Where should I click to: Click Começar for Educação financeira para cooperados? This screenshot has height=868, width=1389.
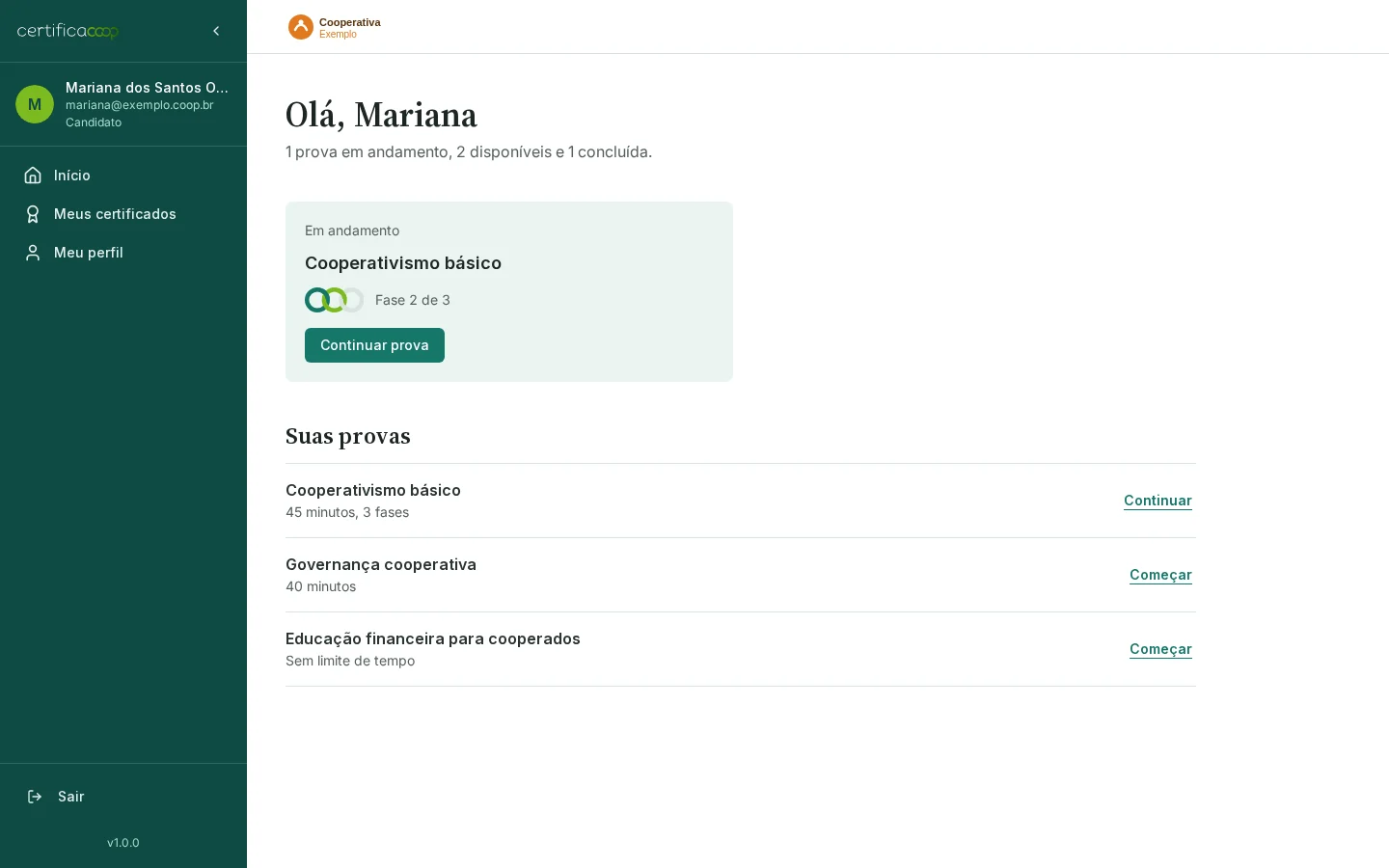coord(1160,649)
